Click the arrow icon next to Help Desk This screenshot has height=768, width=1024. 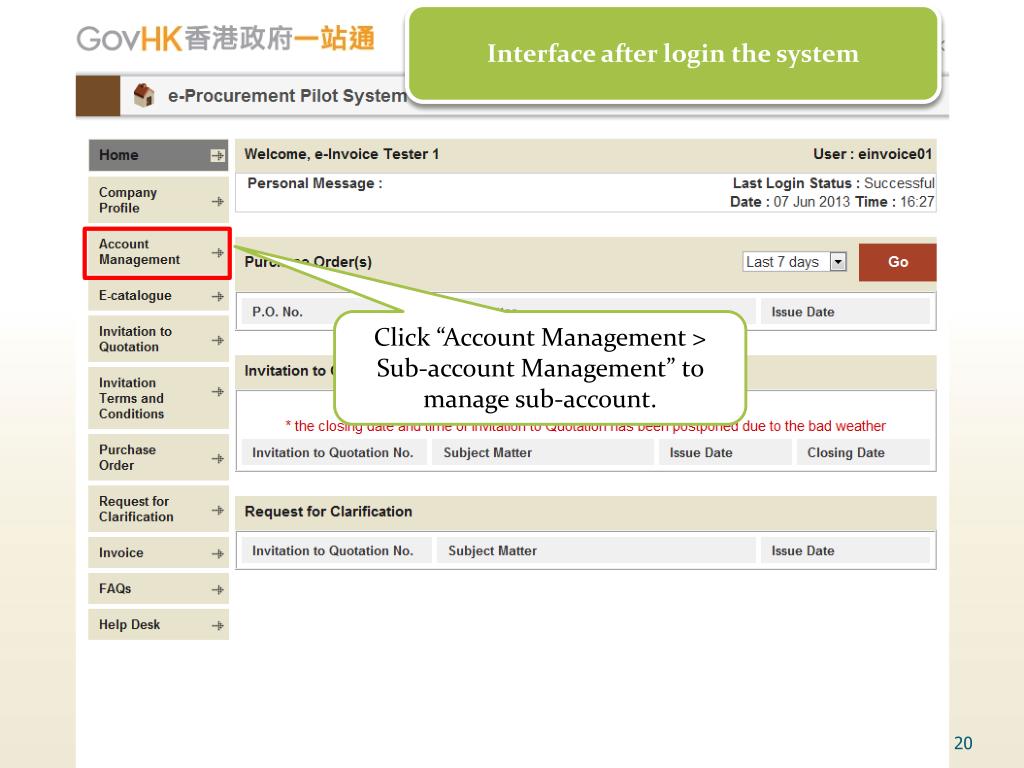217,625
